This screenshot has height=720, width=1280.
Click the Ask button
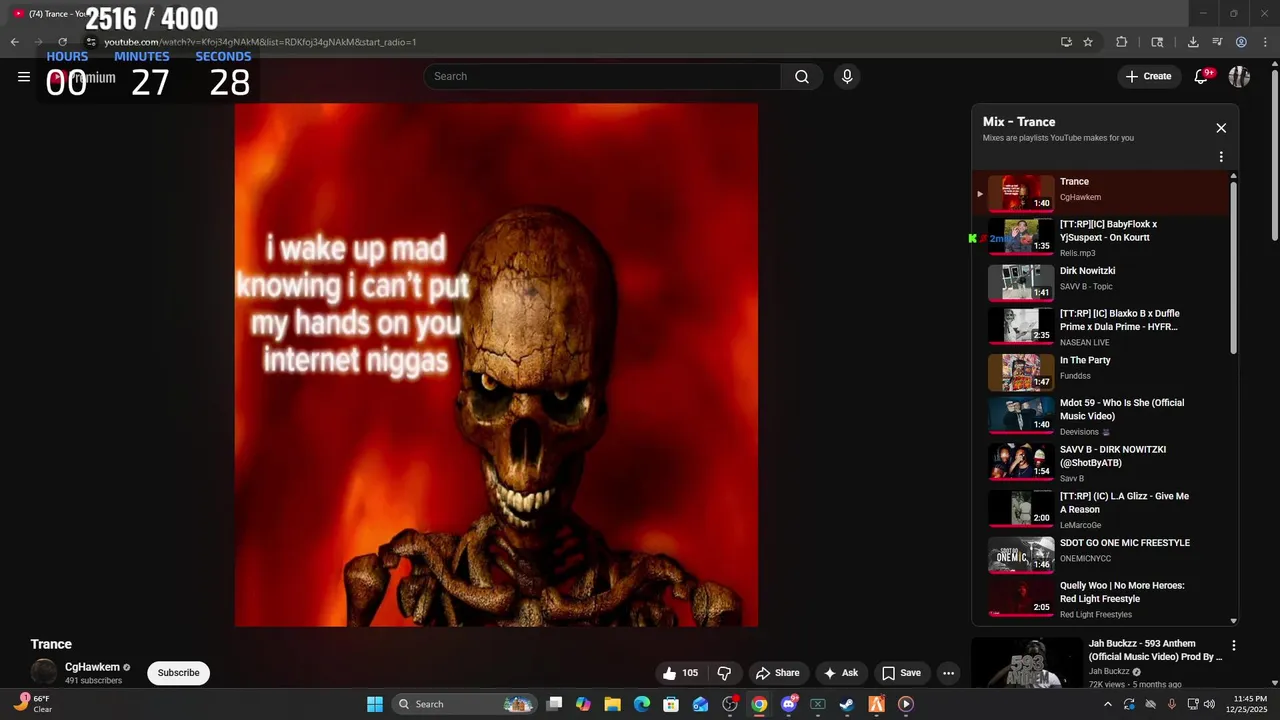(840, 673)
